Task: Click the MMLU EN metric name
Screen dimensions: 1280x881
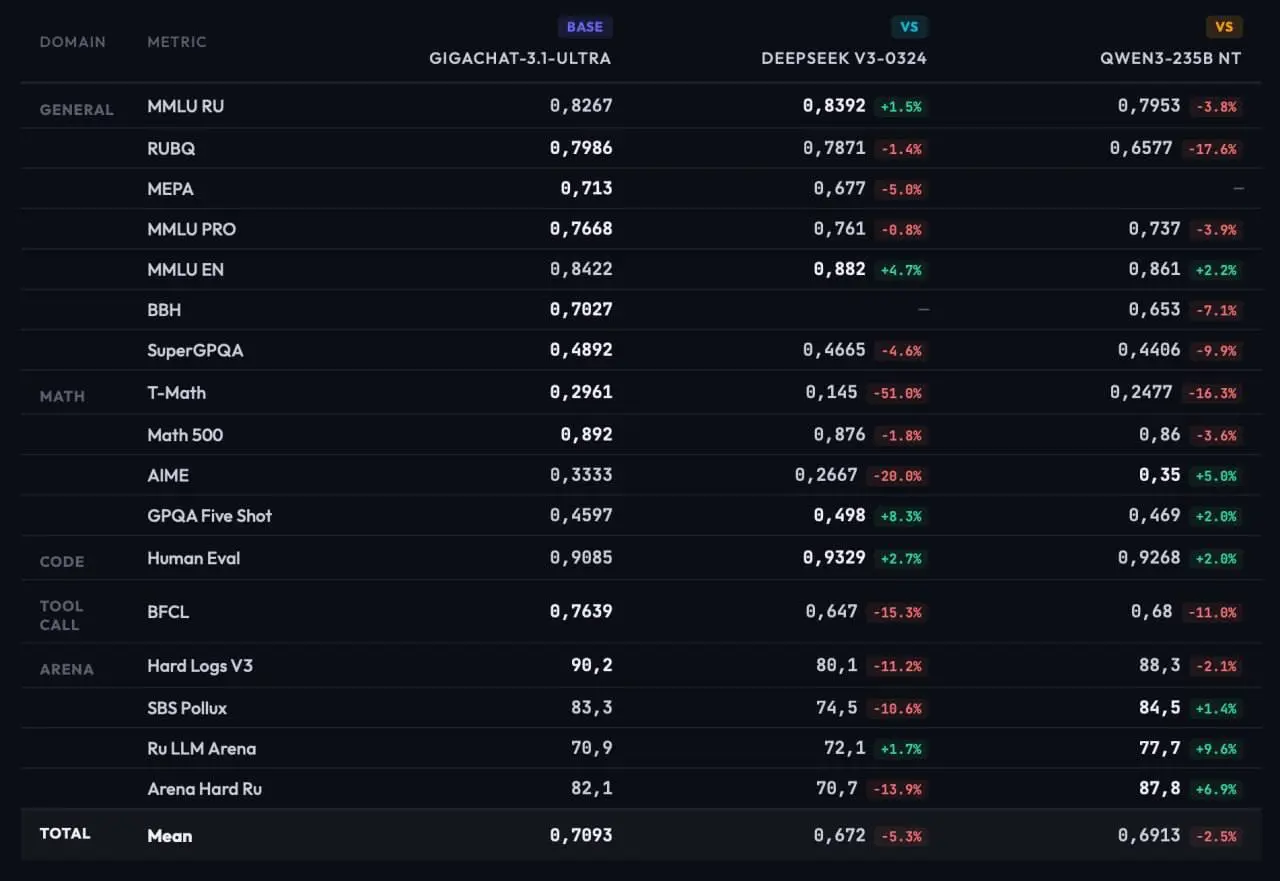Action: pyautogui.click(x=186, y=270)
